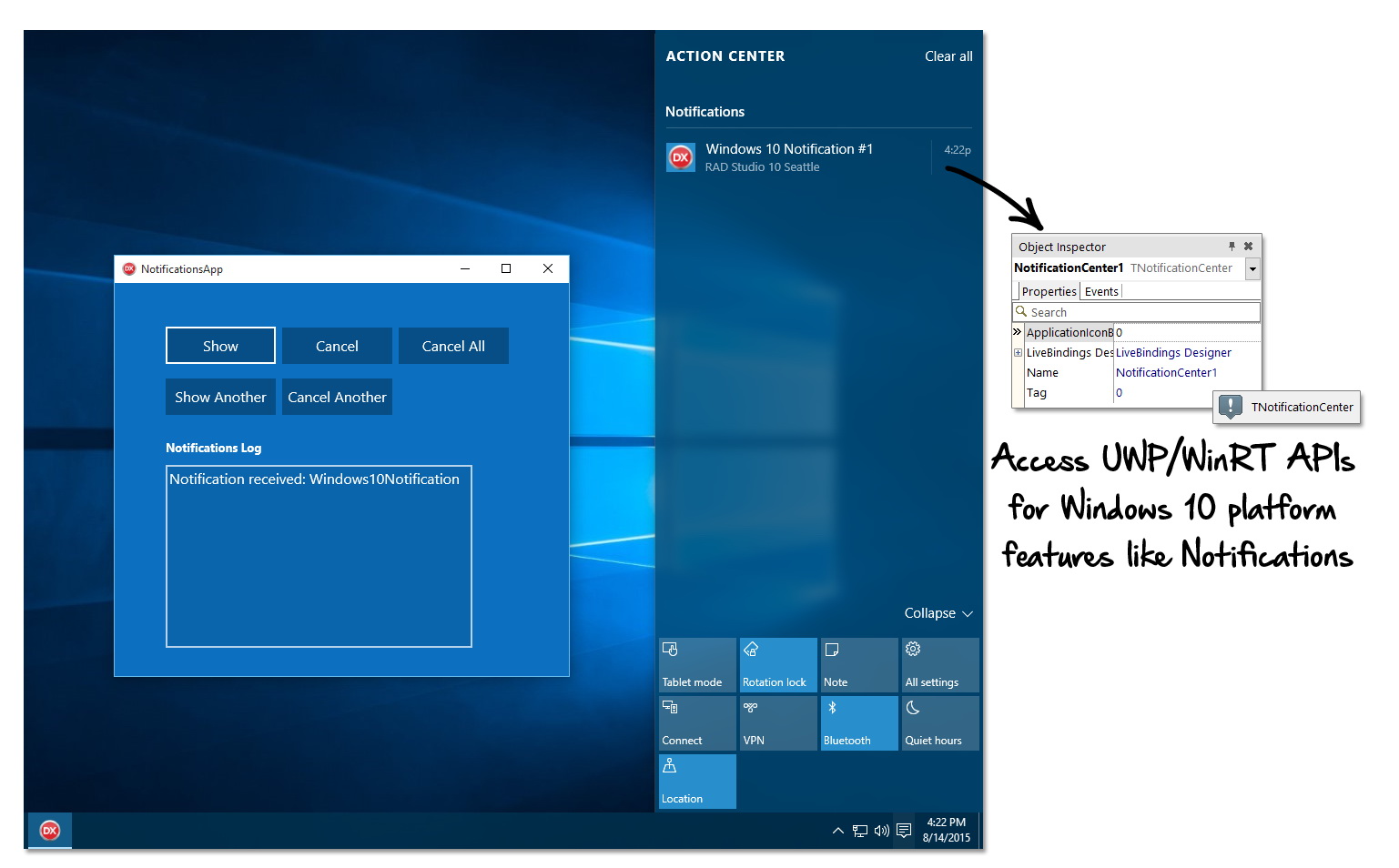
Task: Expand the LiveBindings Designer property
Action: tap(1018, 353)
